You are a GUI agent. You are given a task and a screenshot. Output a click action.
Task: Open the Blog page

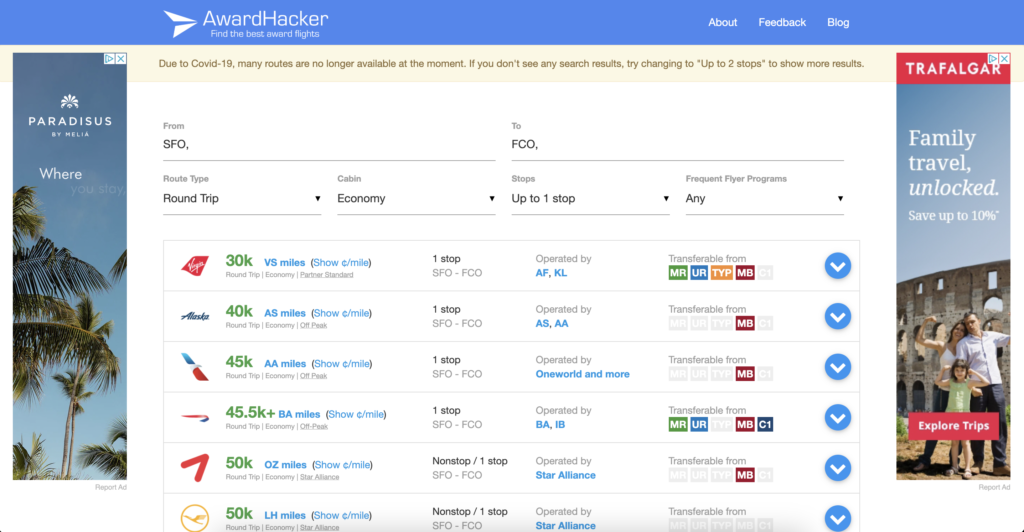point(838,22)
